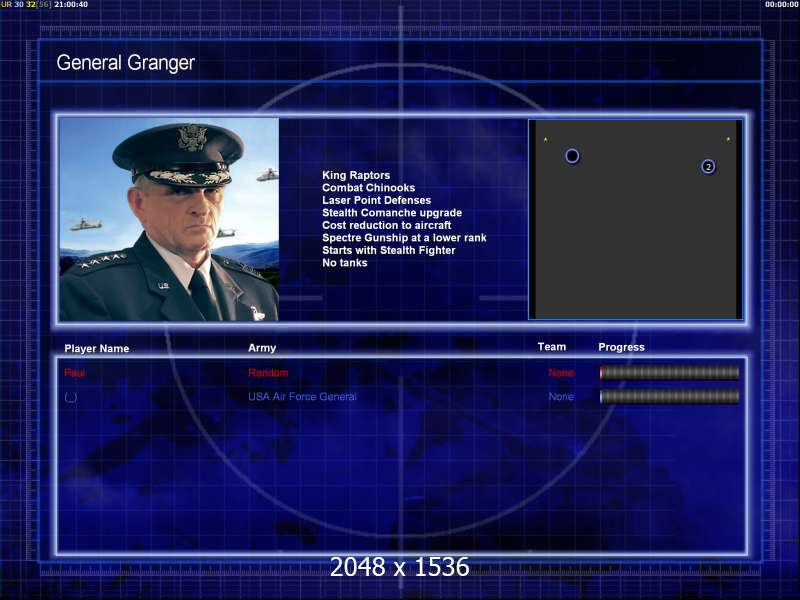Click the 21:00:40 clock at top left
Image resolution: width=800 pixels, height=600 pixels.
[x=71, y=4]
